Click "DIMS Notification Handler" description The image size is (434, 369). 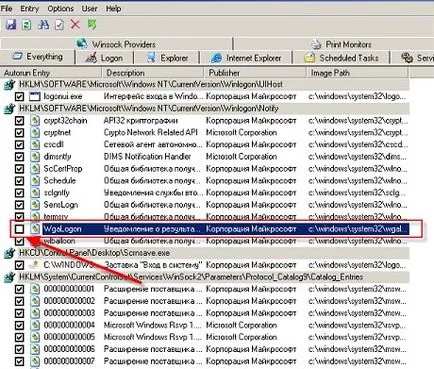click(147, 157)
